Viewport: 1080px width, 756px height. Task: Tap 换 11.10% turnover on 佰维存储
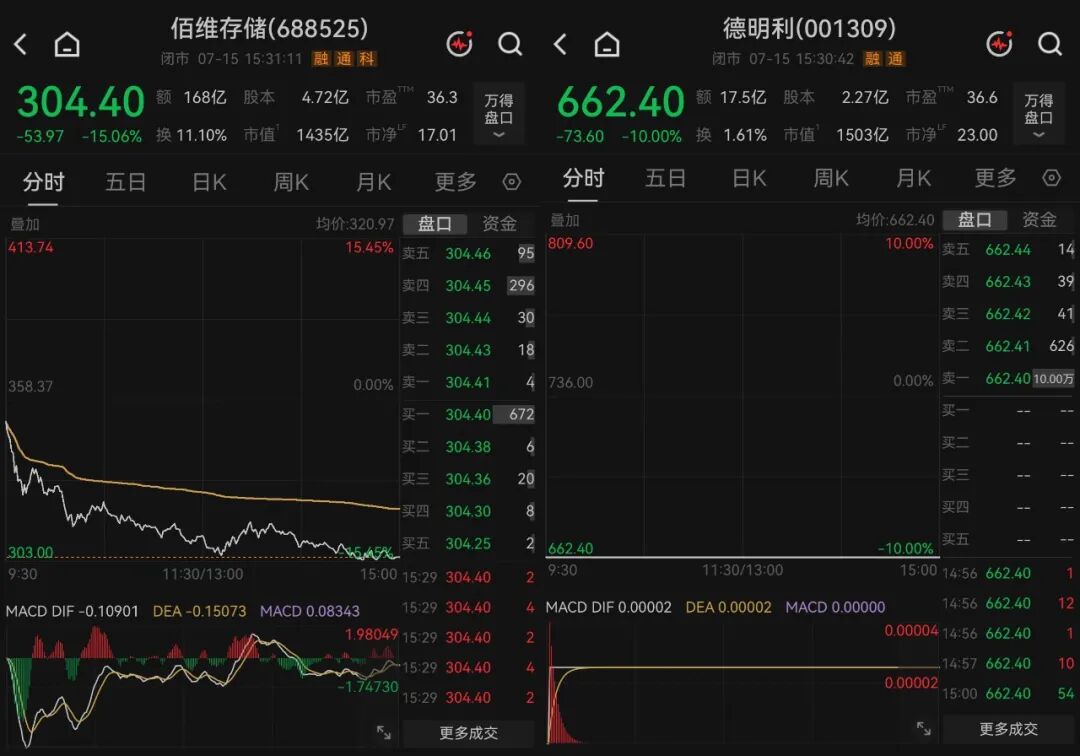pyautogui.click(x=191, y=135)
